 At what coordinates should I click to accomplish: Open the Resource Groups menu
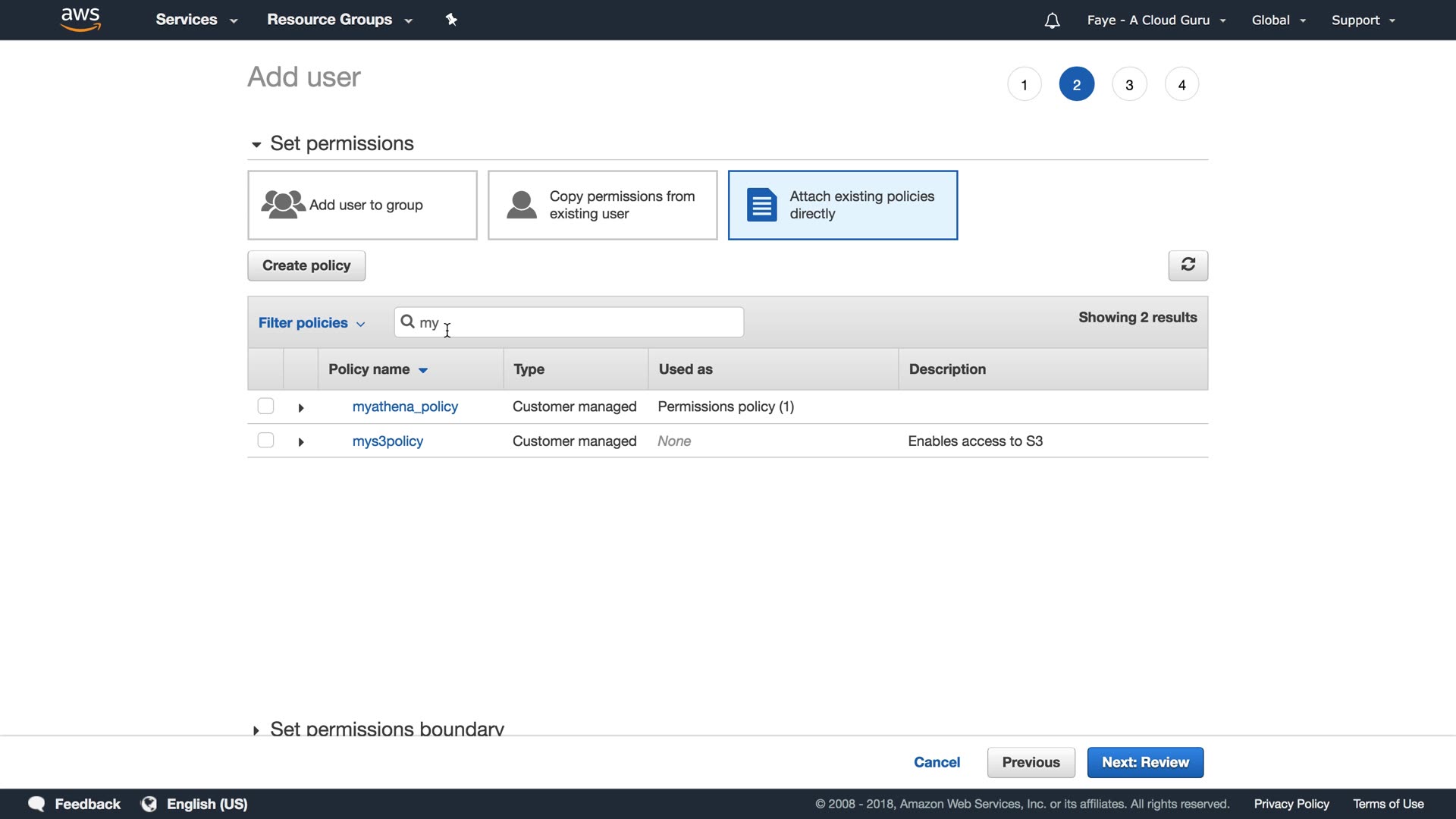pyautogui.click(x=339, y=20)
